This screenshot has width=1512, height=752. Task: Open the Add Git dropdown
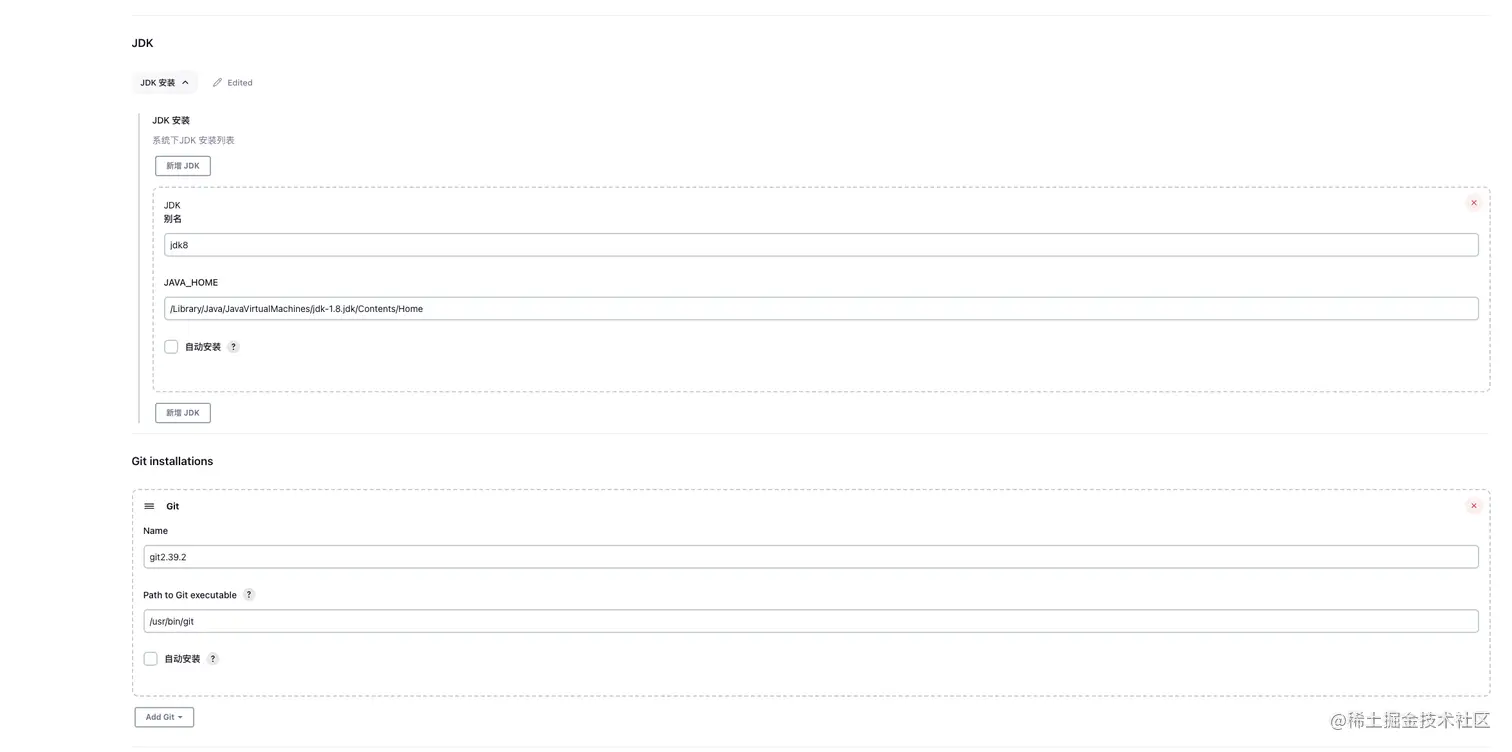pos(164,717)
